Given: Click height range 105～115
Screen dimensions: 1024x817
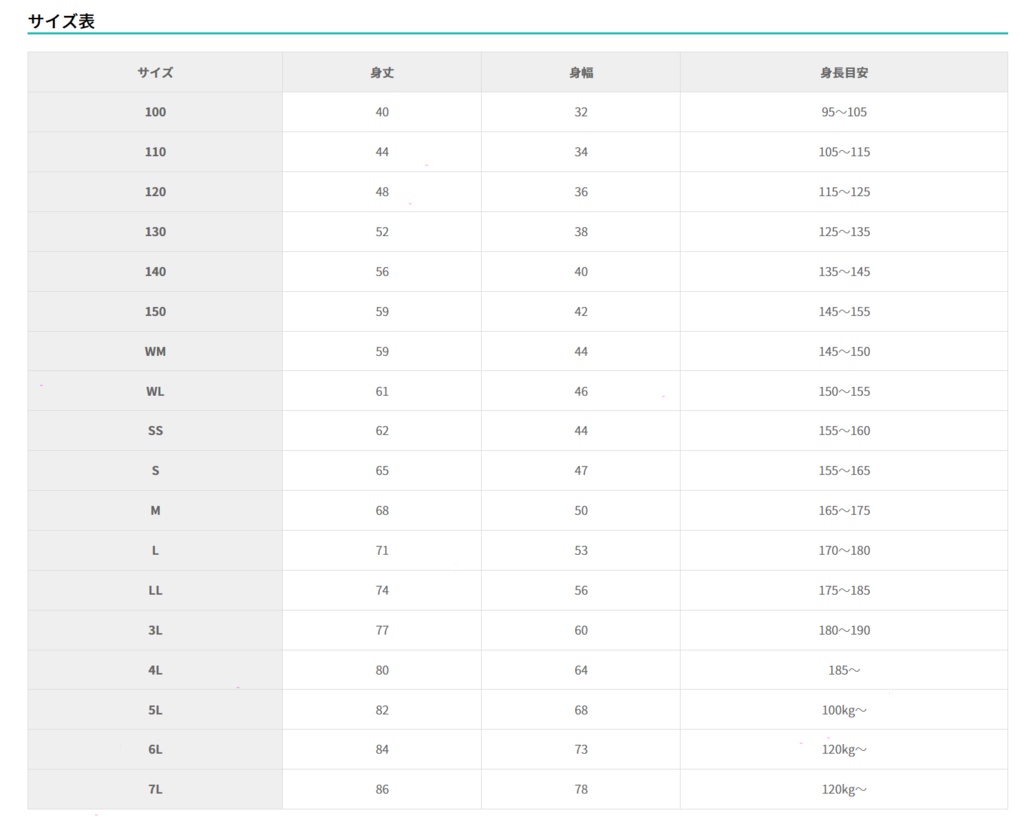Looking at the screenshot, I should (844, 152).
